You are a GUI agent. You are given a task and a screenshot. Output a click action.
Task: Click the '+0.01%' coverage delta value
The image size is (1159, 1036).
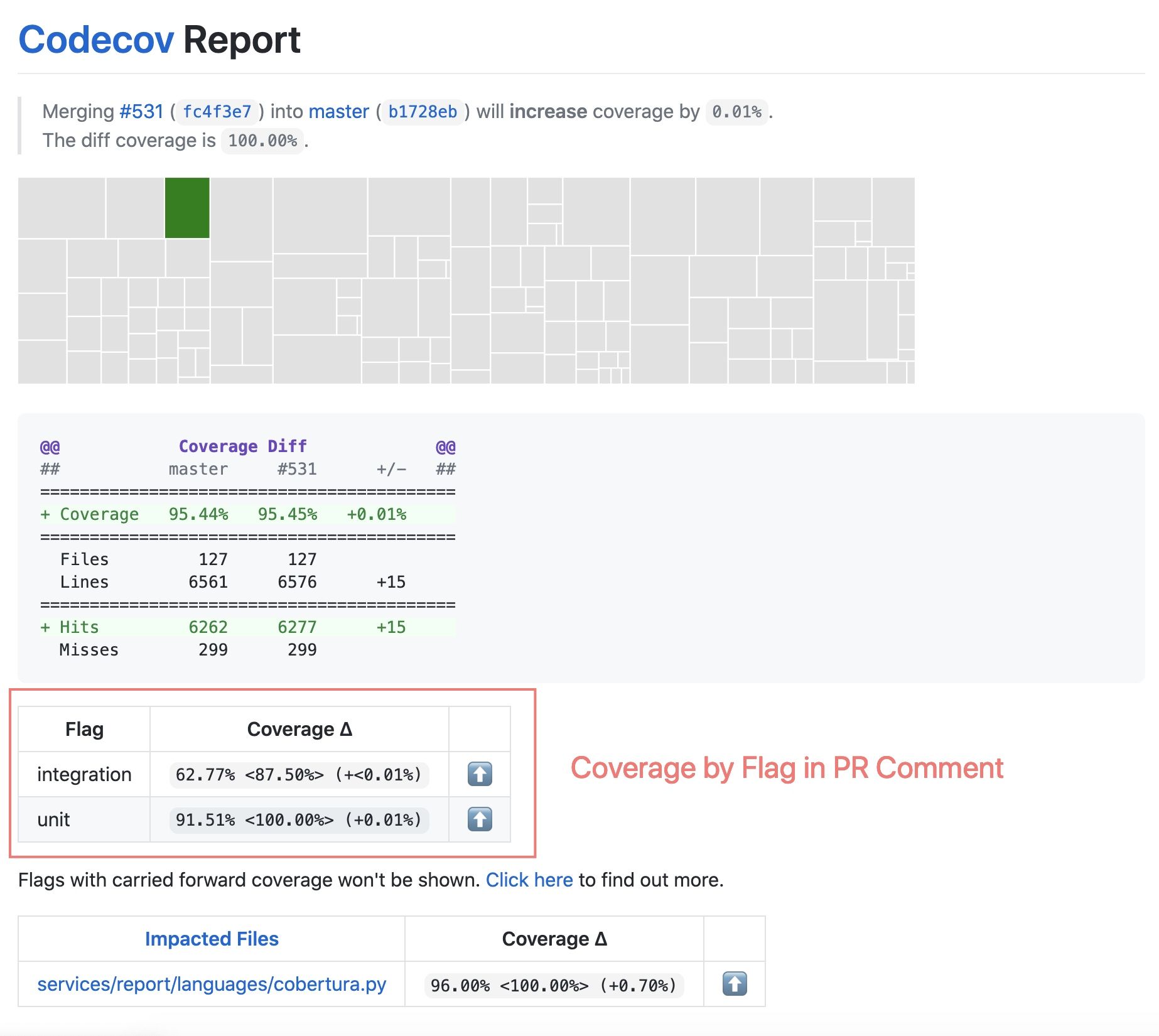(x=377, y=514)
